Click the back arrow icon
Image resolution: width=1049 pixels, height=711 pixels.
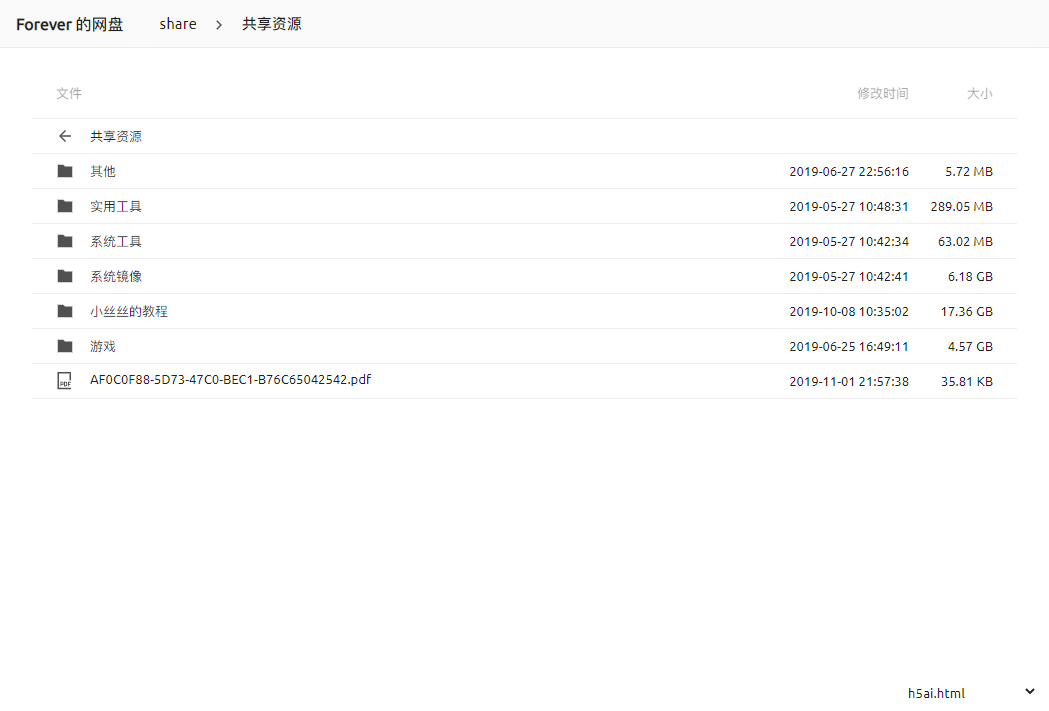[x=65, y=136]
